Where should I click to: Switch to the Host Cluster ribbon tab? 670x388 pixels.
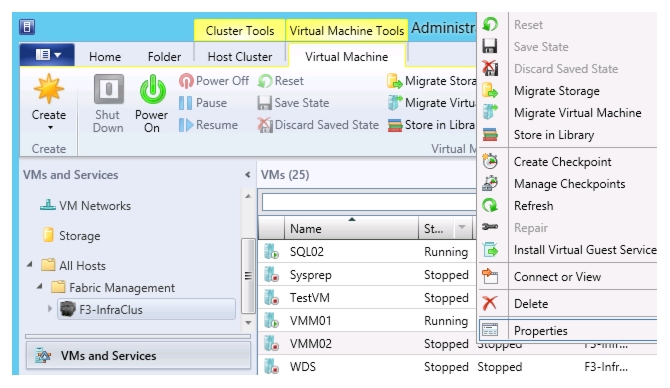[x=240, y=57]
